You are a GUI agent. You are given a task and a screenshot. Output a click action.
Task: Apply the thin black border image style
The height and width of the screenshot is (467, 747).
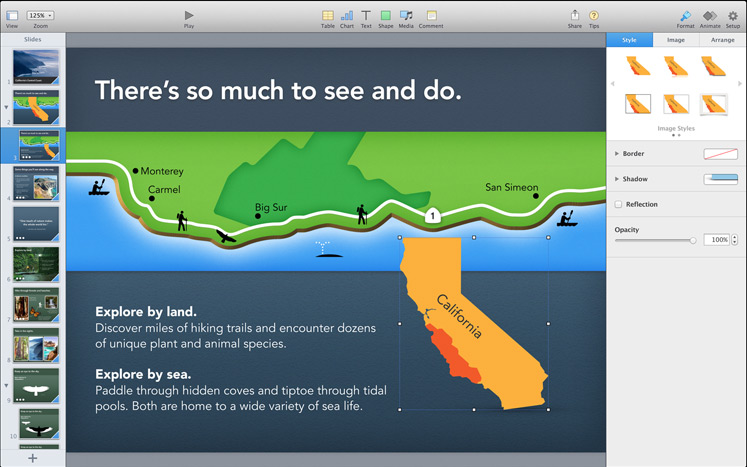point(638,104)
